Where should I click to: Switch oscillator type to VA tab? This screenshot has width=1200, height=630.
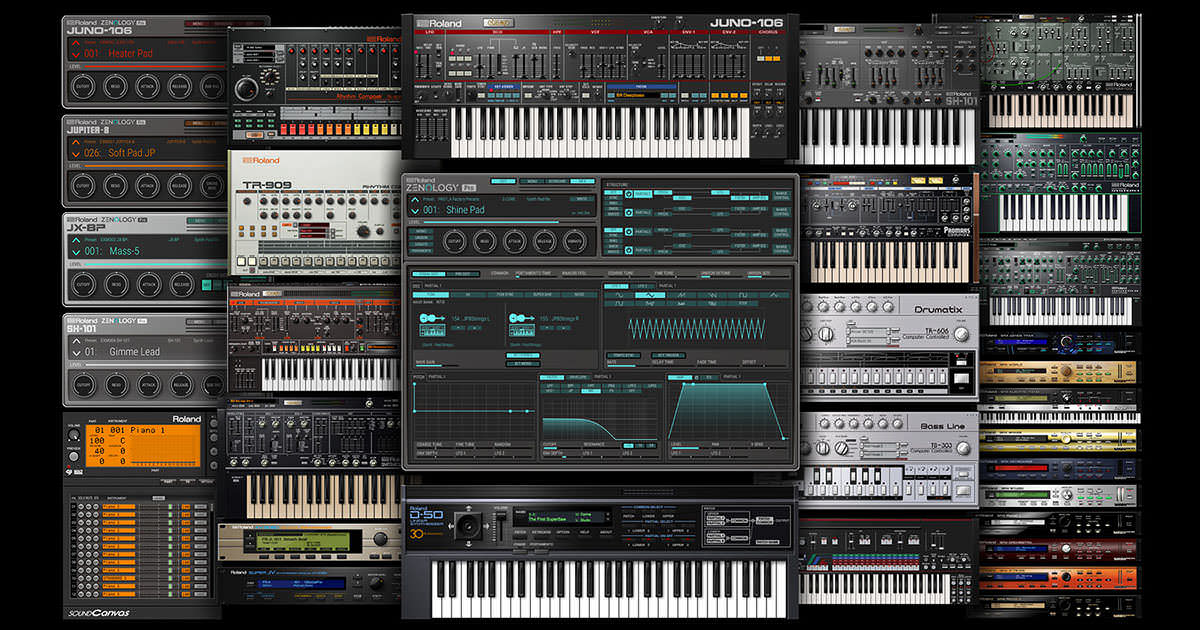[x=468, y=295]
